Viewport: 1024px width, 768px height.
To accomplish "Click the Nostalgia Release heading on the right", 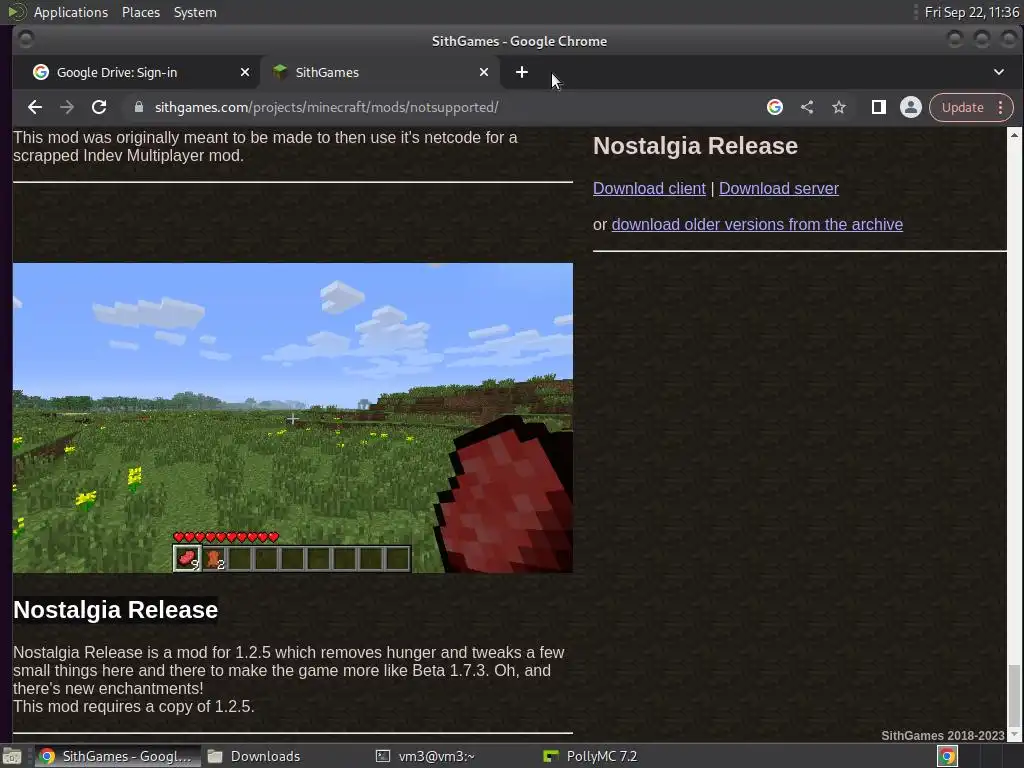I will point(695,146).
